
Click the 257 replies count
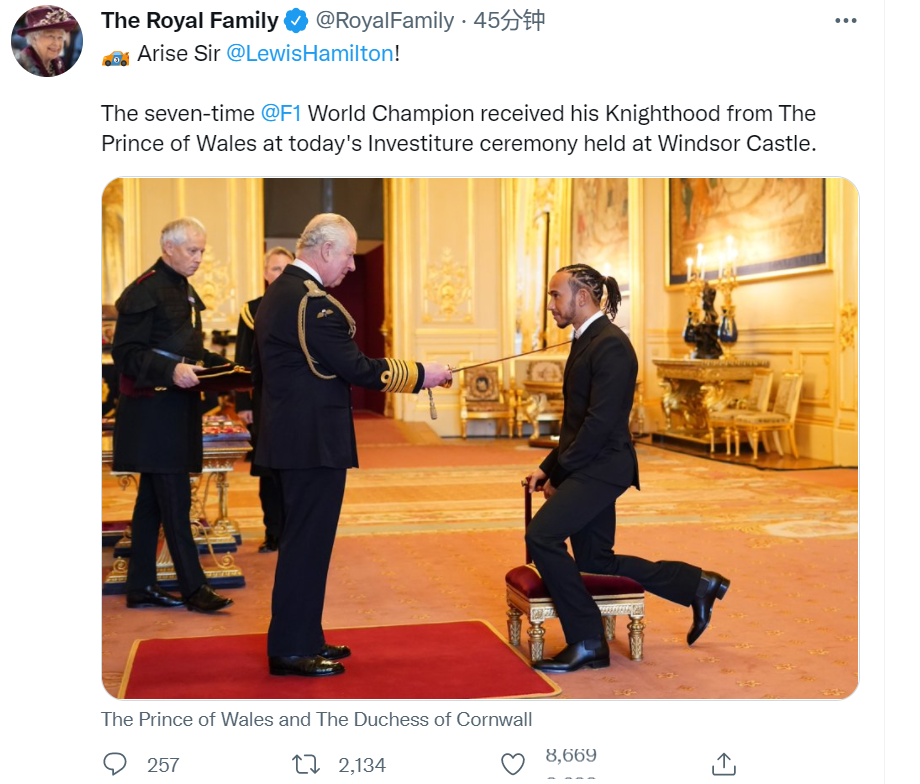(163, 765)
